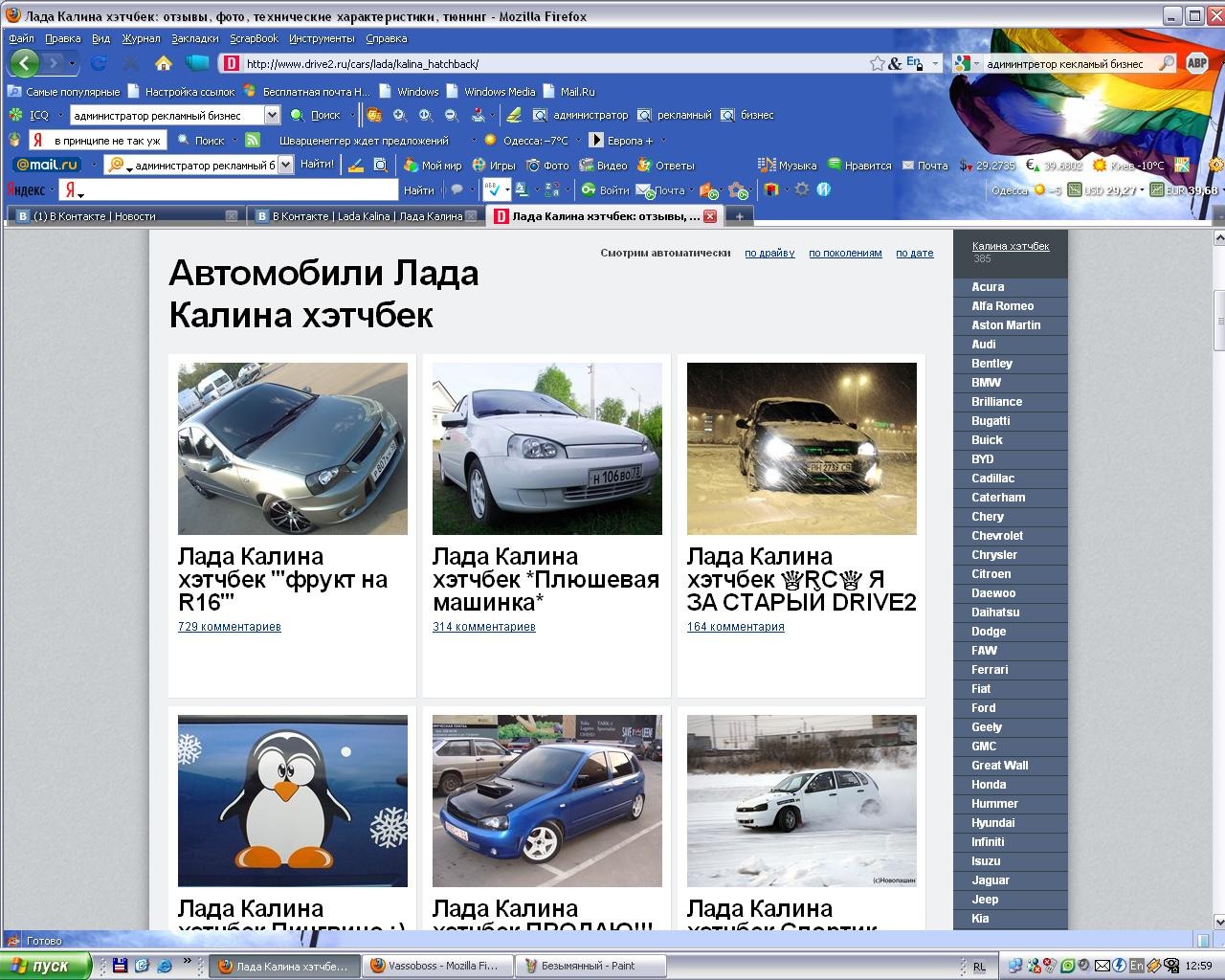Open the 729 комментариев link
The height and width of the screenshot is (980, 1225).
coord(230,627)
